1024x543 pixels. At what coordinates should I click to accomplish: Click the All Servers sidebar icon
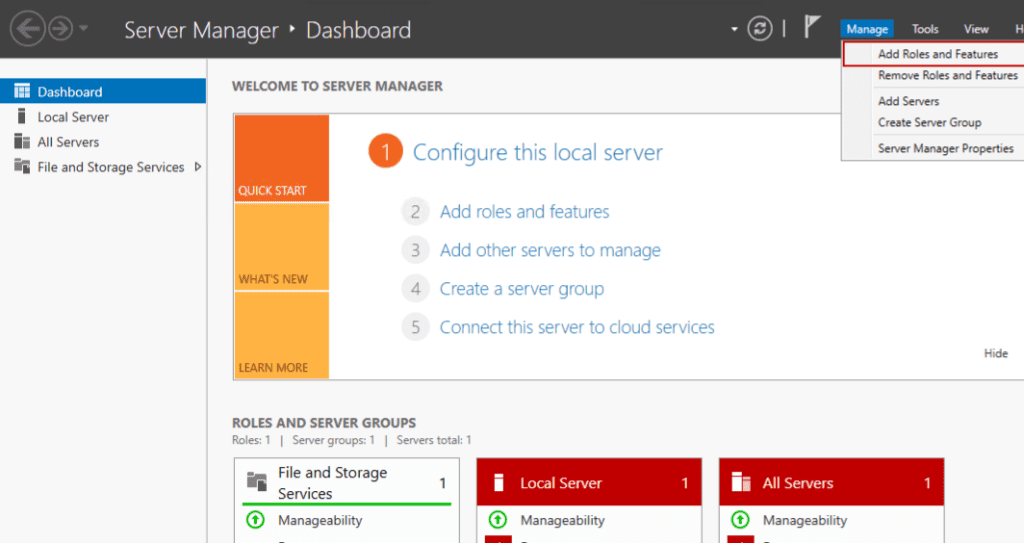coord(22,142)
